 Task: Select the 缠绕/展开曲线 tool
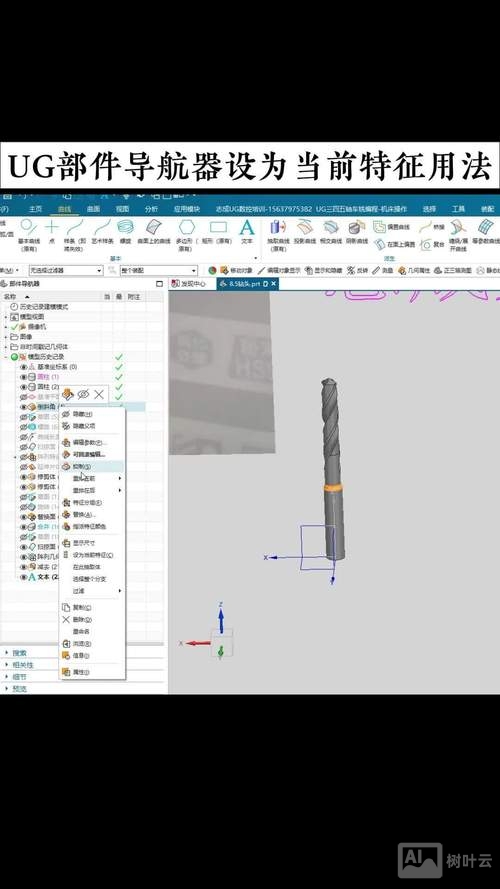458,235
